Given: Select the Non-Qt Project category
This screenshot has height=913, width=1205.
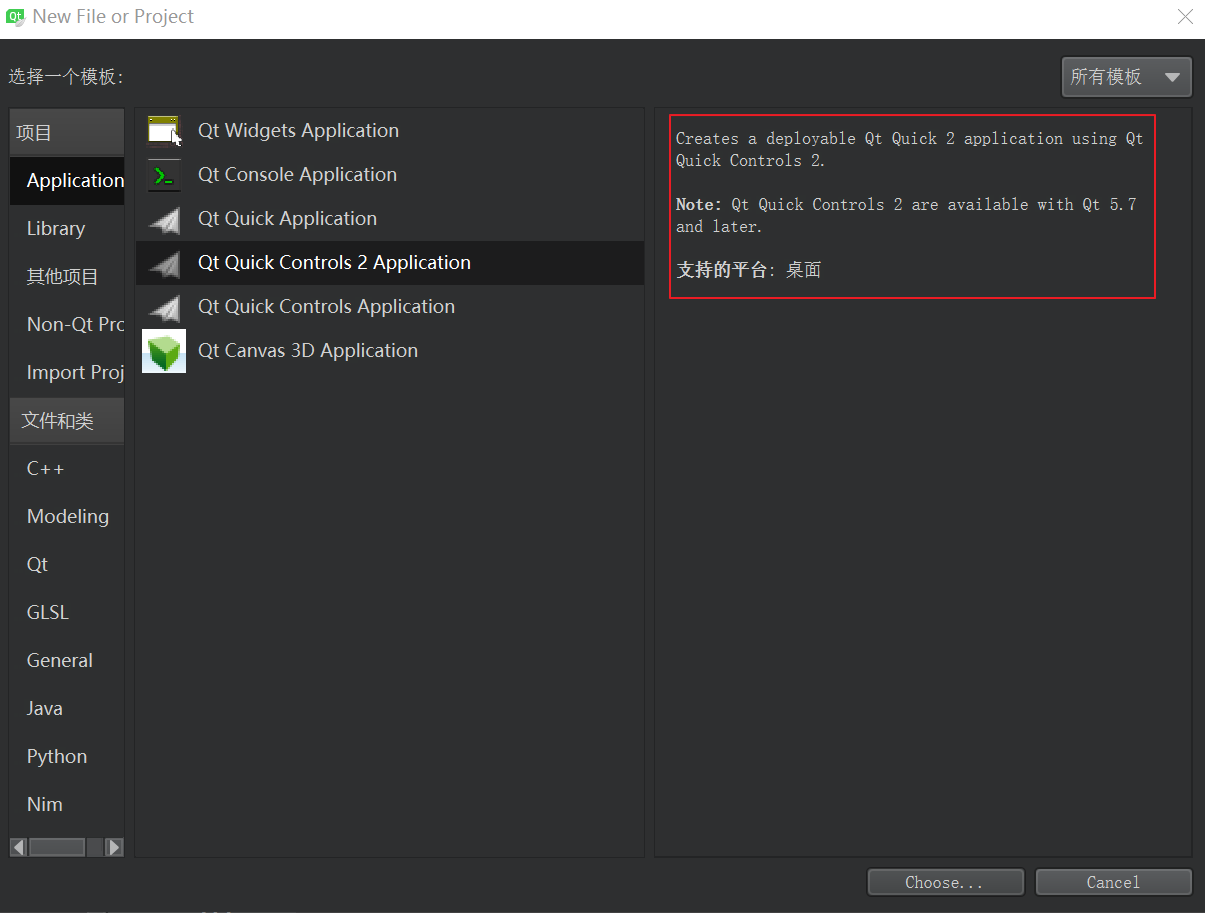Looking at the screenshot, I should coord(67,325).
